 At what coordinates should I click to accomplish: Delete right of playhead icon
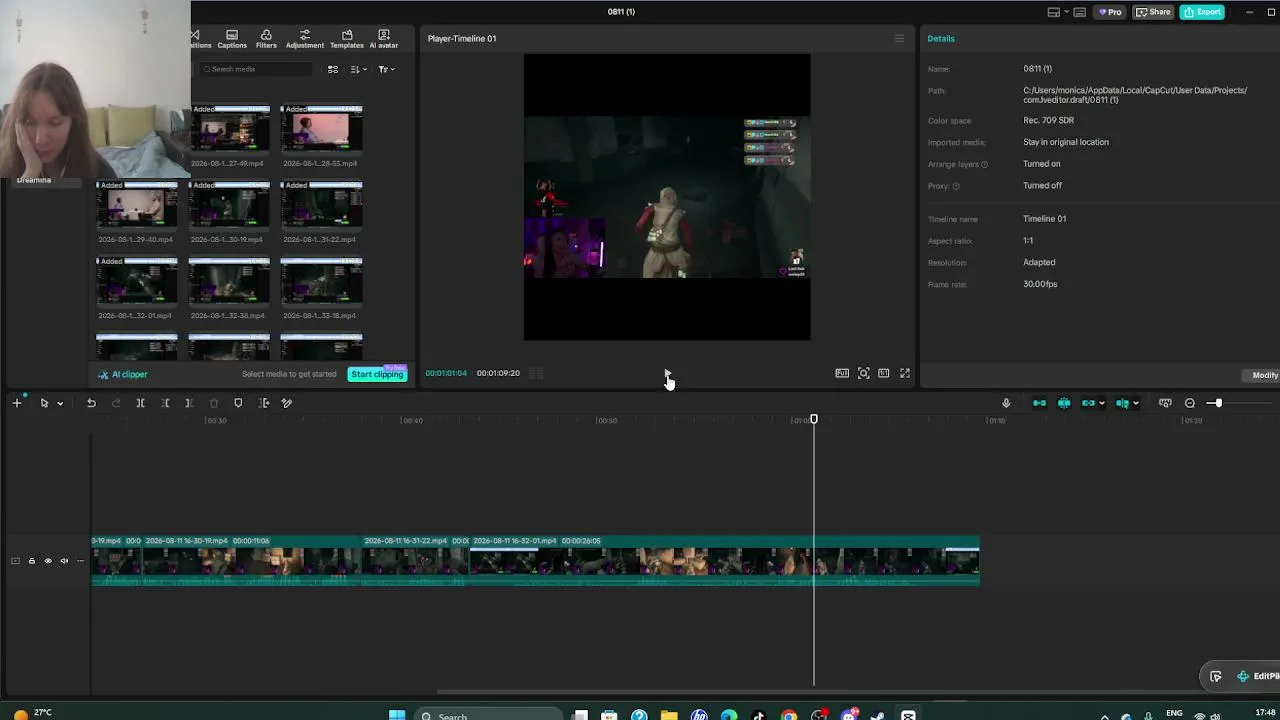click(189, 403)
